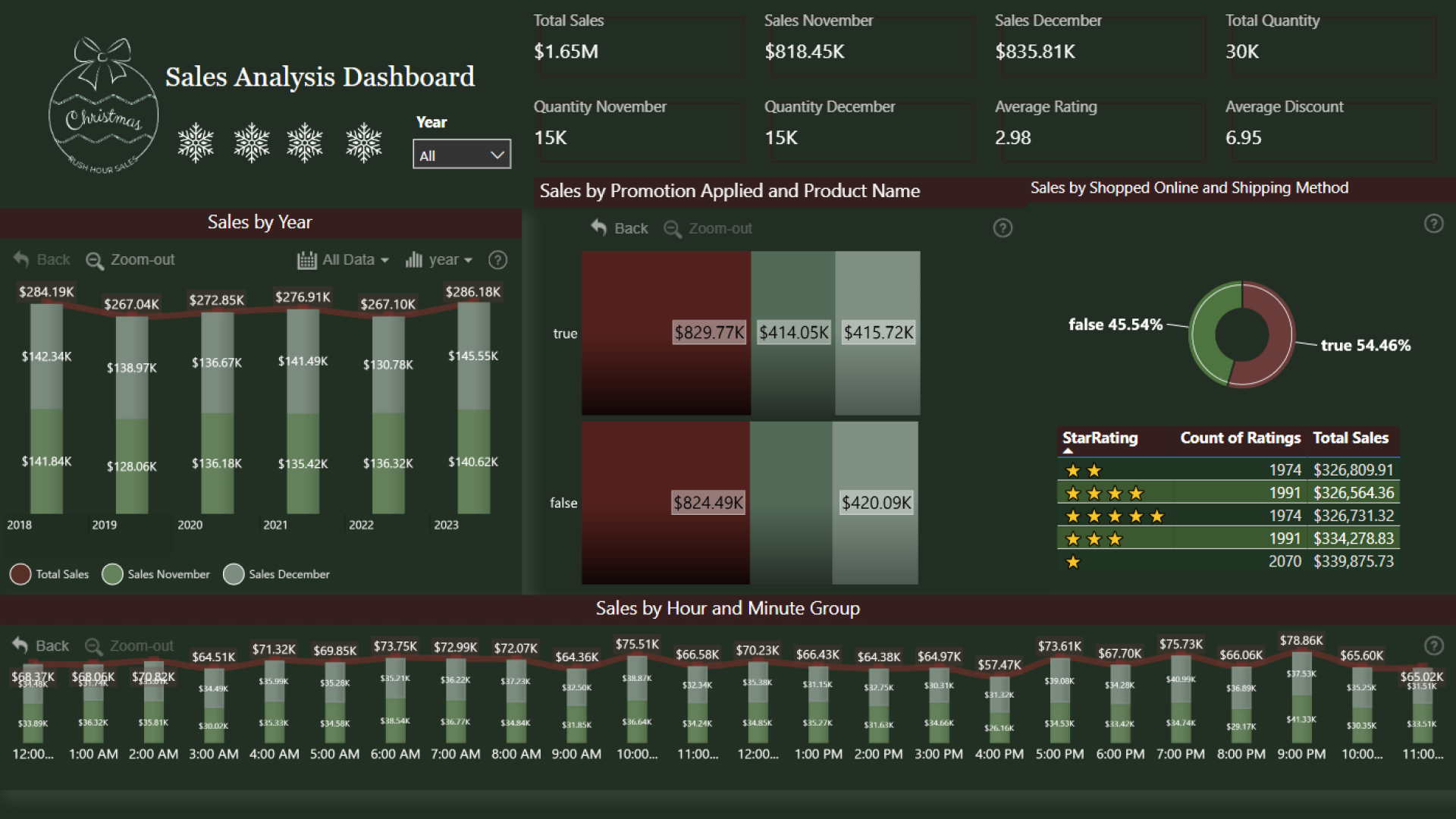Select the 2018 bar in Sales by Year
This screenshot has width=1456, height=819.
click(46, 409)
